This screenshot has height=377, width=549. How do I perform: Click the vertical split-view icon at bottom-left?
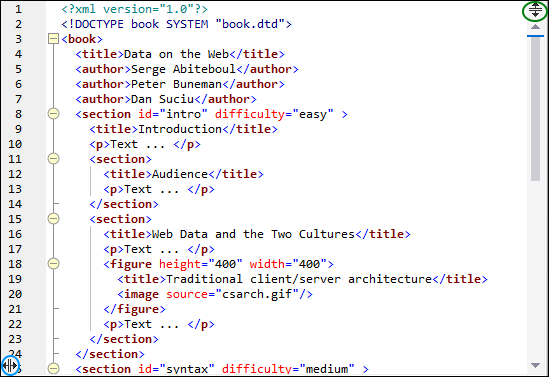[9, 366]
